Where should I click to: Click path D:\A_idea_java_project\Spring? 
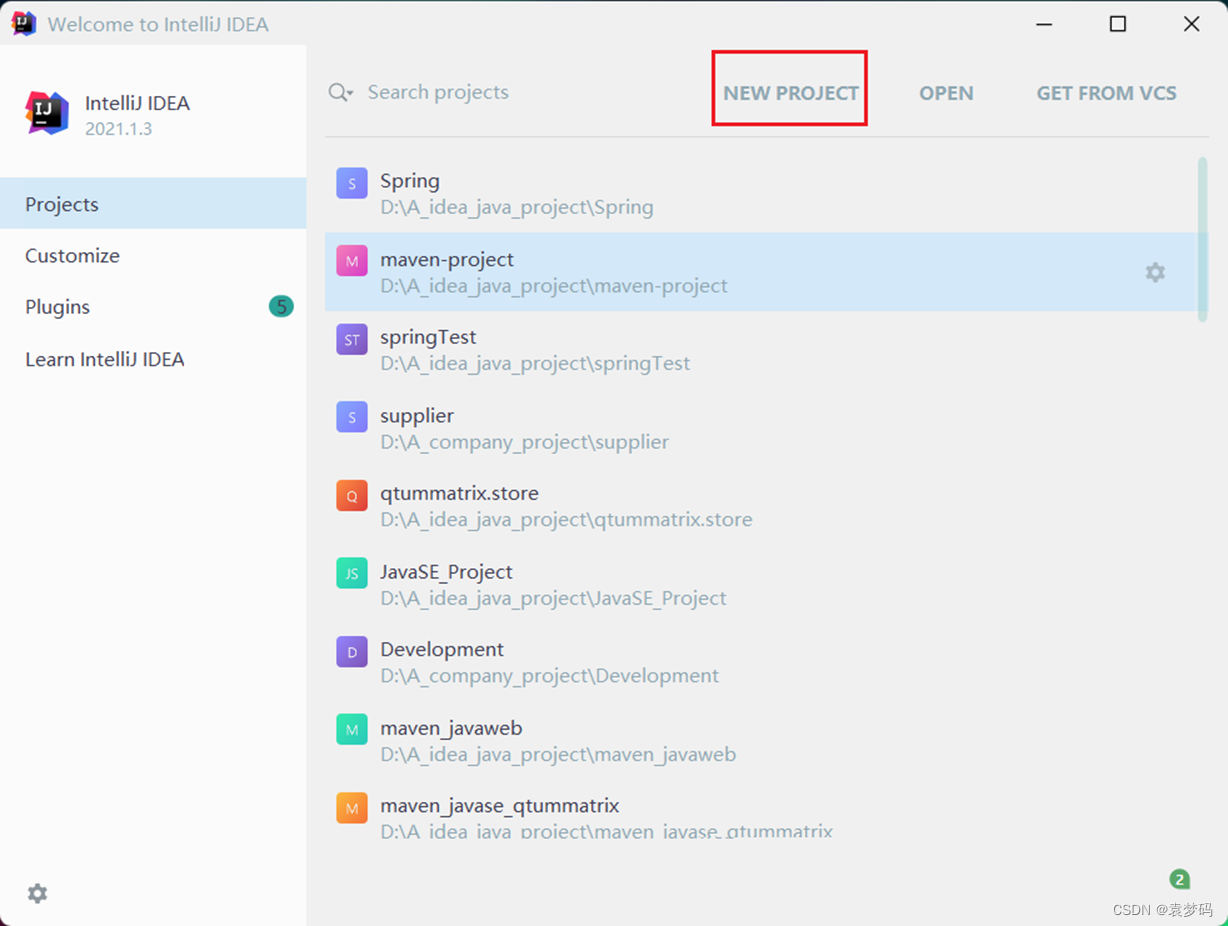[x=517, y=208]
